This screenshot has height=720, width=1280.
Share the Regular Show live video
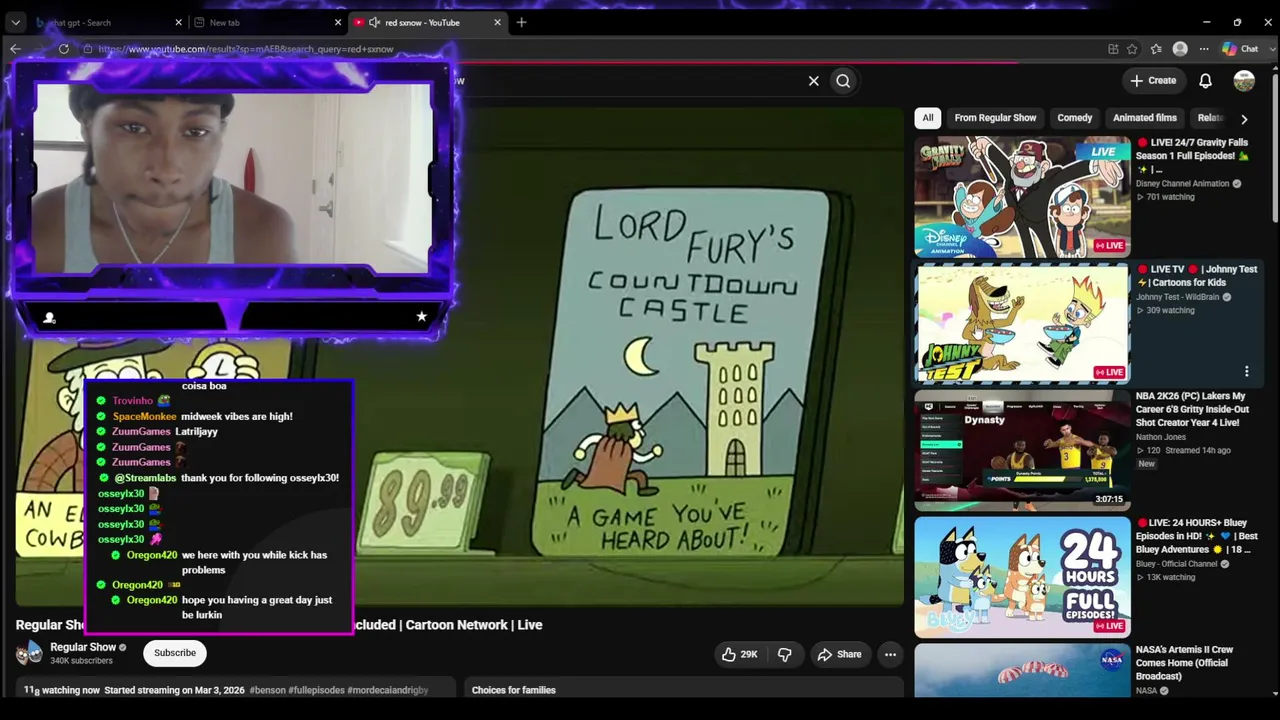tap(839, 655)
